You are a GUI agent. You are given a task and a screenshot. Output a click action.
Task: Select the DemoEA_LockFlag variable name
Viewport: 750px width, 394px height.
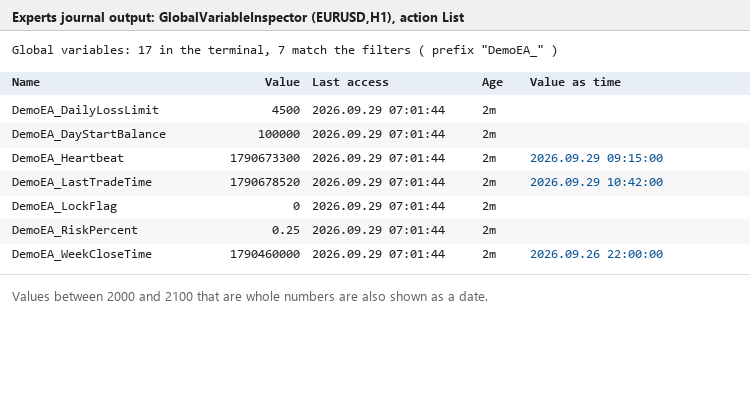point(64,206)
